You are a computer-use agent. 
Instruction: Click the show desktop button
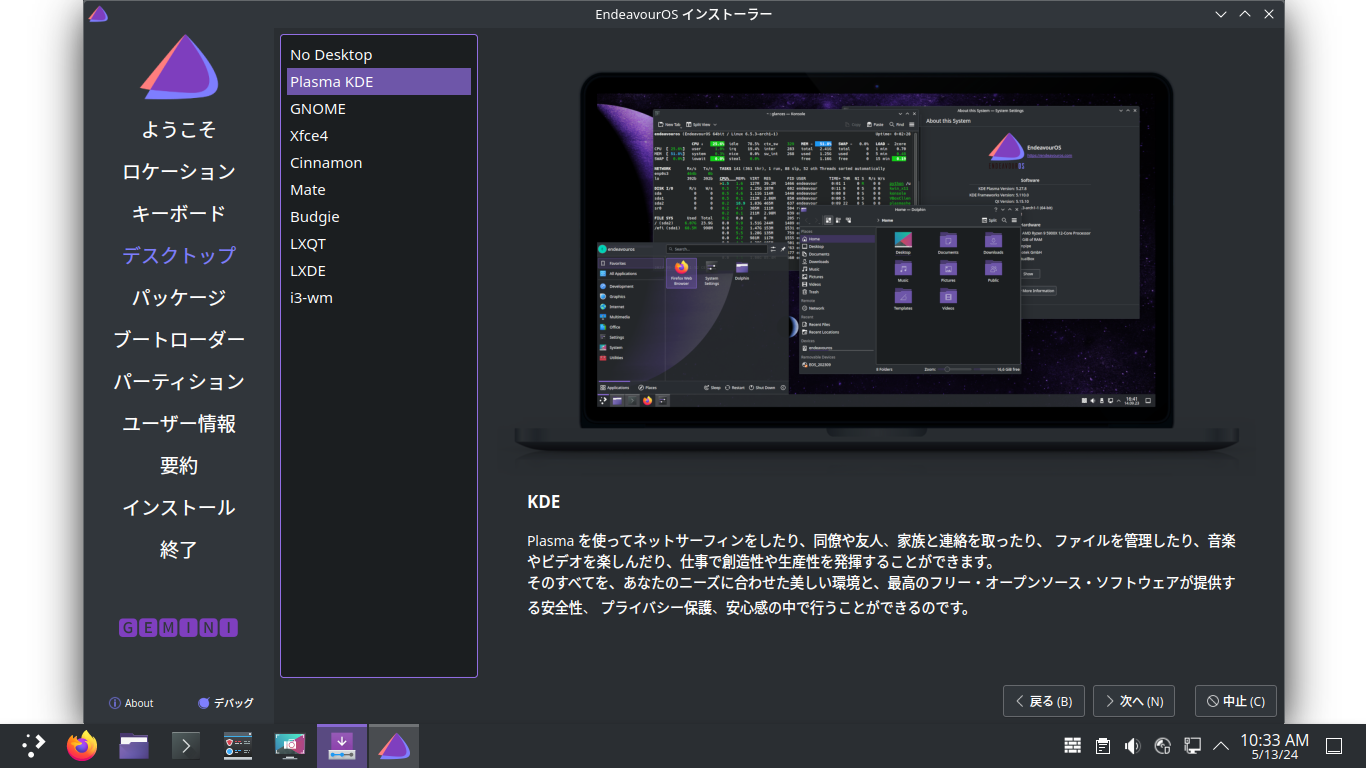click(1334, 746)
